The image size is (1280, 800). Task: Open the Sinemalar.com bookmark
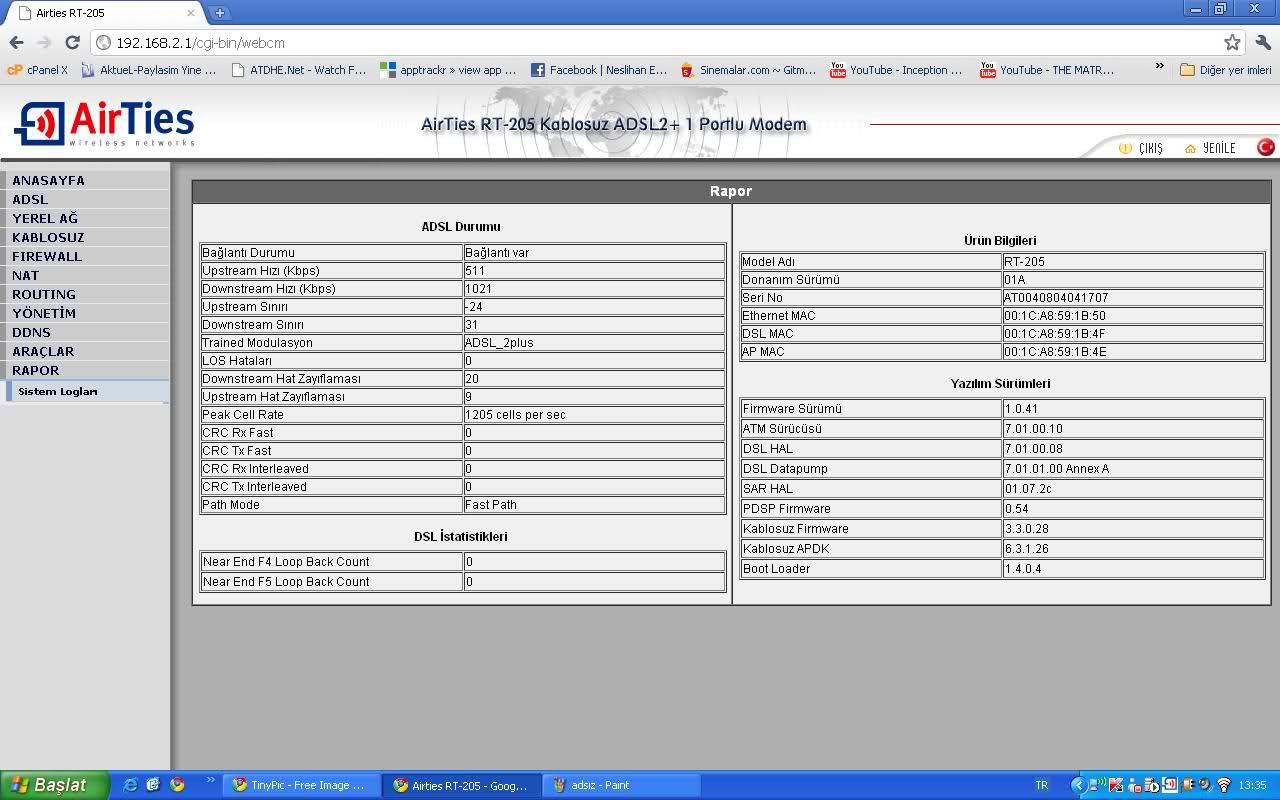pos(748,70)
